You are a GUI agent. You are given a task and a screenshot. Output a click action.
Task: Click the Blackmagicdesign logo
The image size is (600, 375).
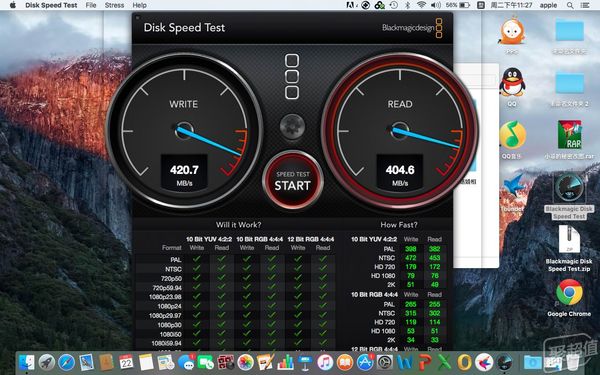click(412, 28)
